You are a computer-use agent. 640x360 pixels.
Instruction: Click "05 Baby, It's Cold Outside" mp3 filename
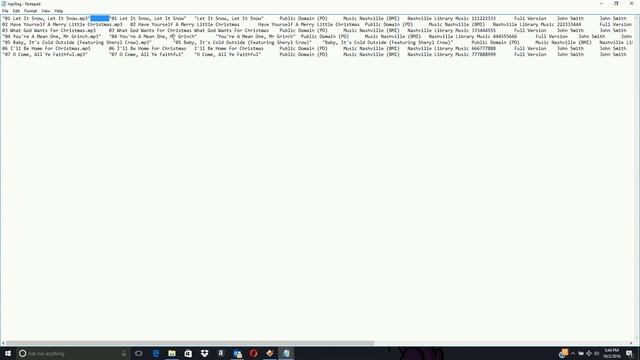click(77, 42)
